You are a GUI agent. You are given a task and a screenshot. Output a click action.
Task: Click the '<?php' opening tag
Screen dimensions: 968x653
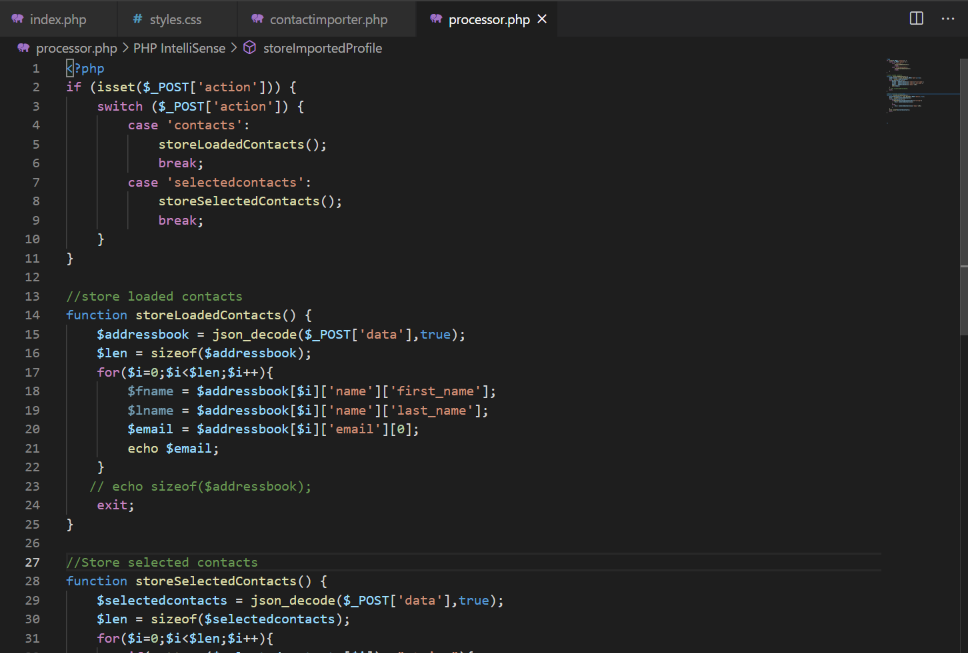coord(85,69)
